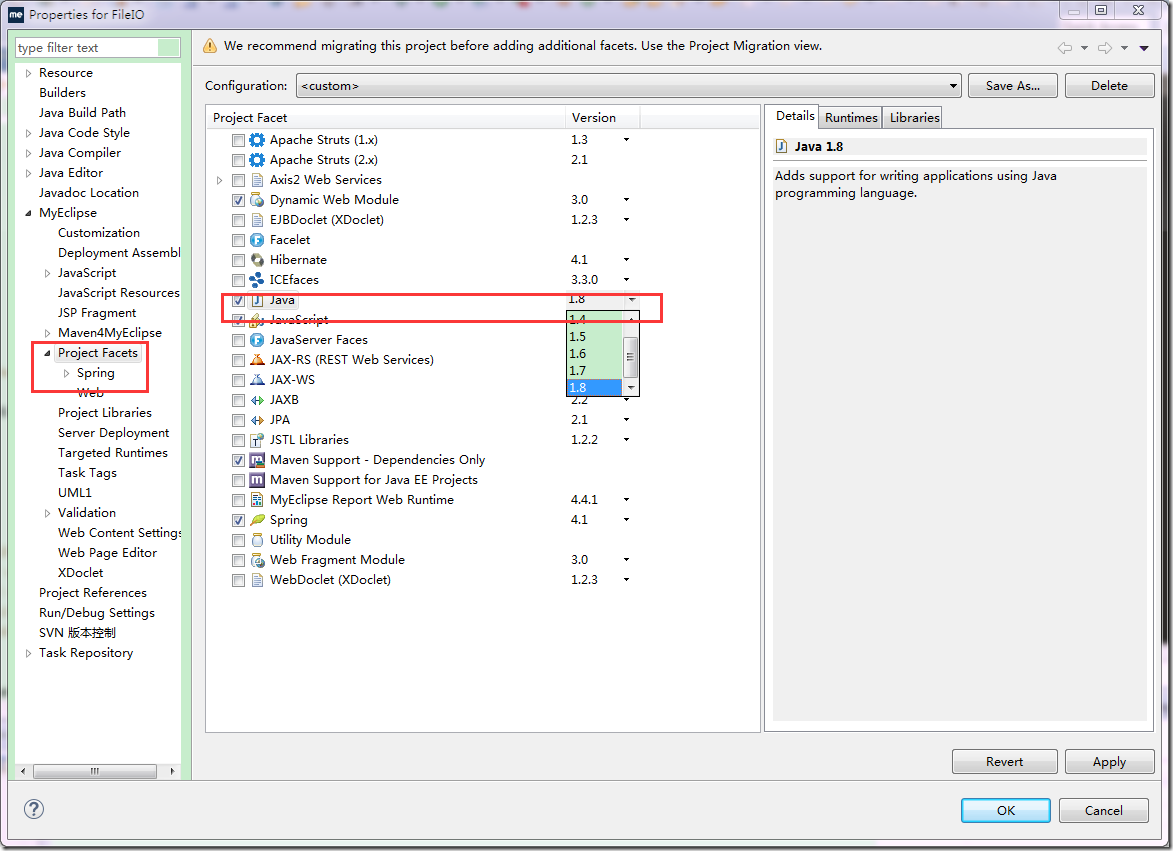The height and width of the screenshot is (851, 1173).
Task: Click the JPA facet icon
Action: click(257, 420)
